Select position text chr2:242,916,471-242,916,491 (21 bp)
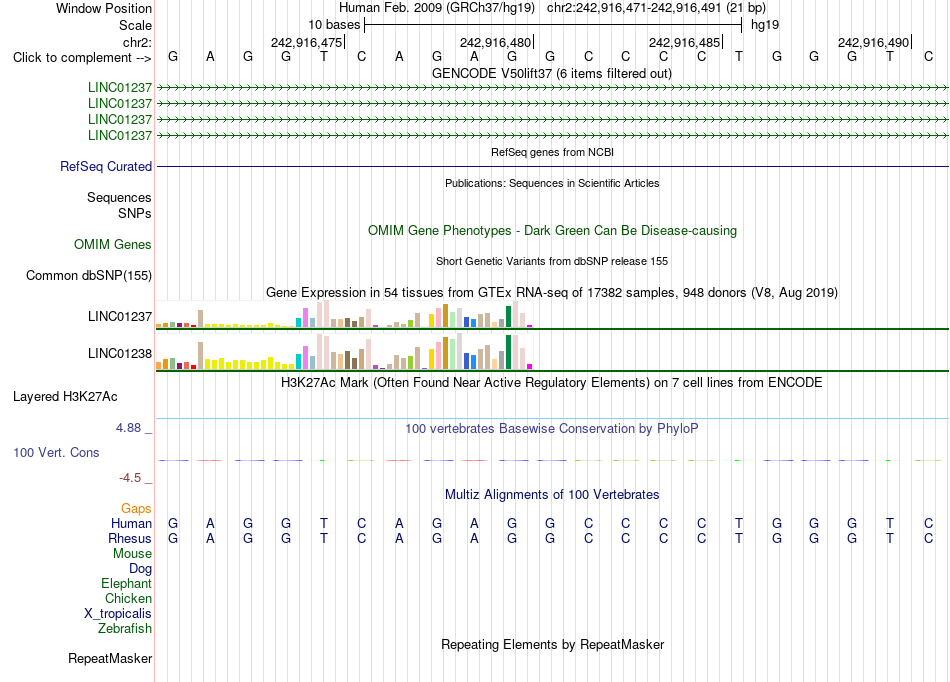Screen dimensions: 950x682 click(656, 8)
